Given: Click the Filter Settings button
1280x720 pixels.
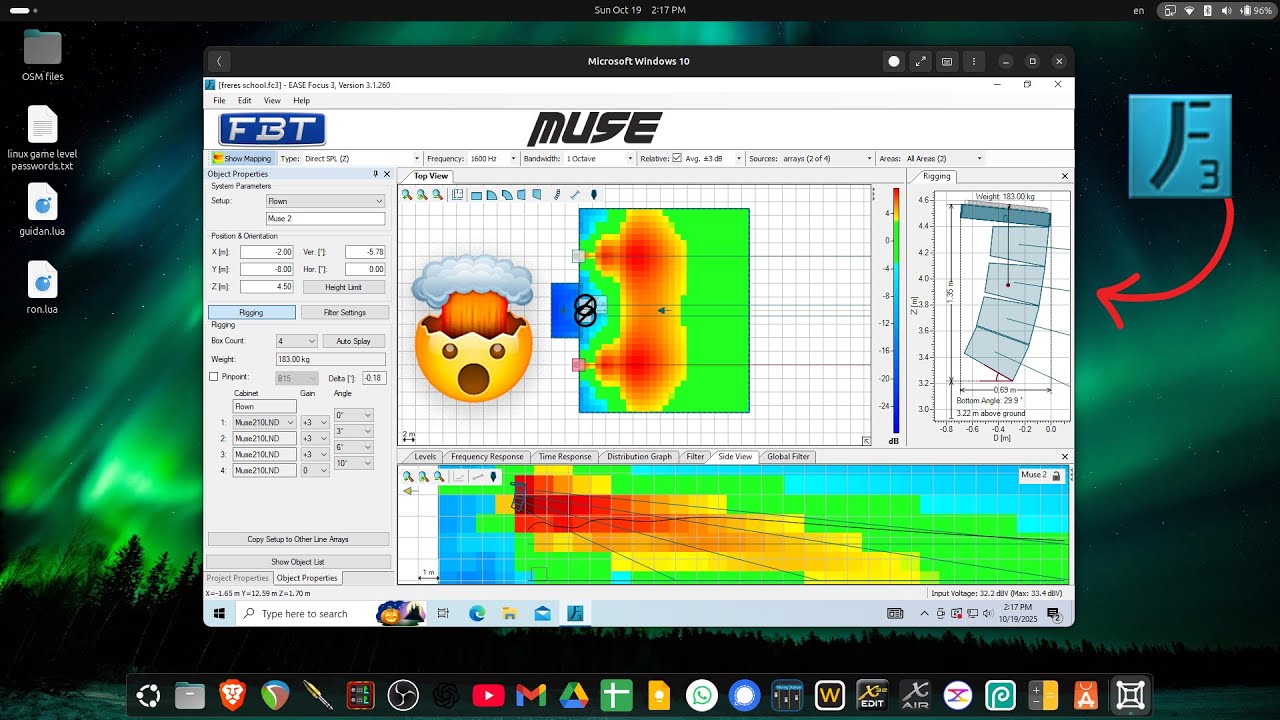Looking at the screenshot, I should click(x=345, y=313).
